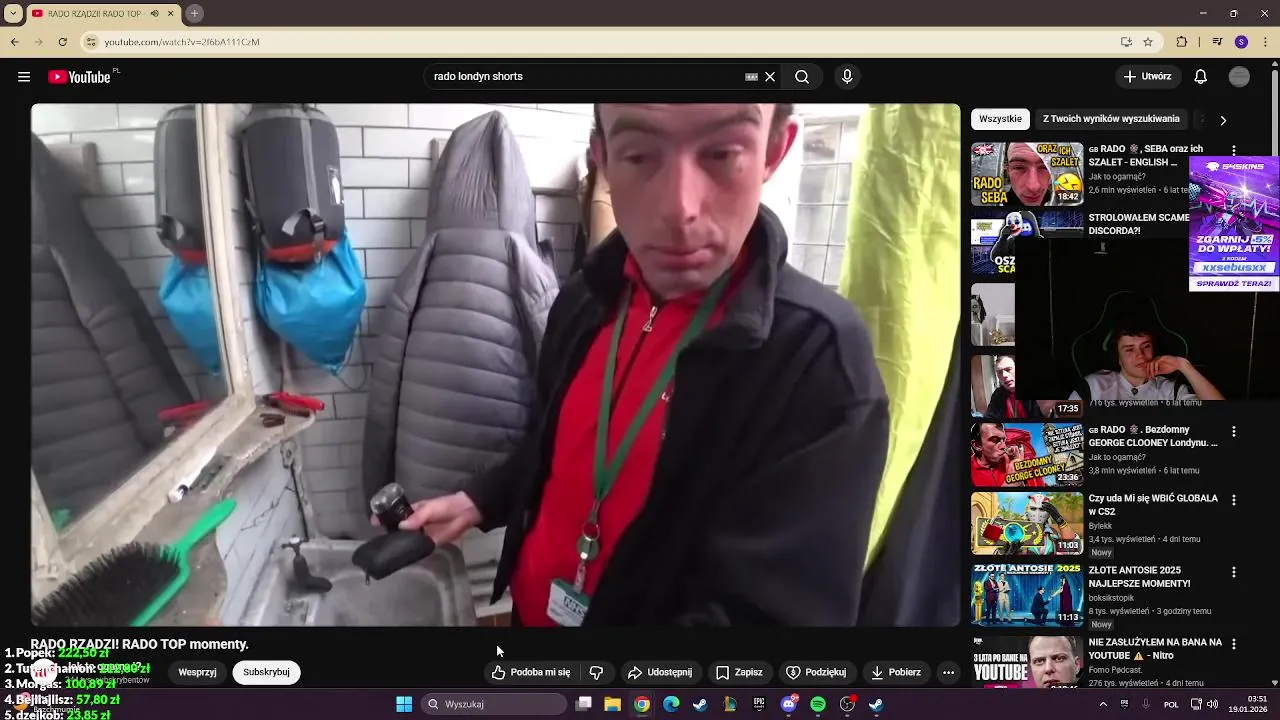Open Microsoft Edge from taskbar

(671, 704)
